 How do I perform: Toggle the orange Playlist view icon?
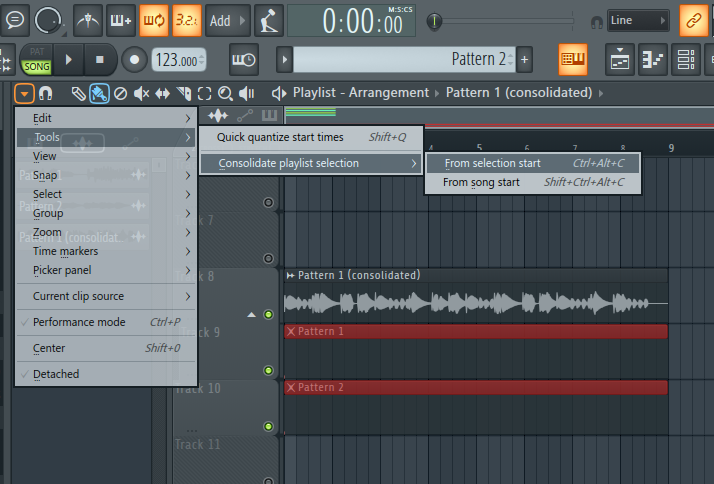pyautogui.click(x=573, y=59)
